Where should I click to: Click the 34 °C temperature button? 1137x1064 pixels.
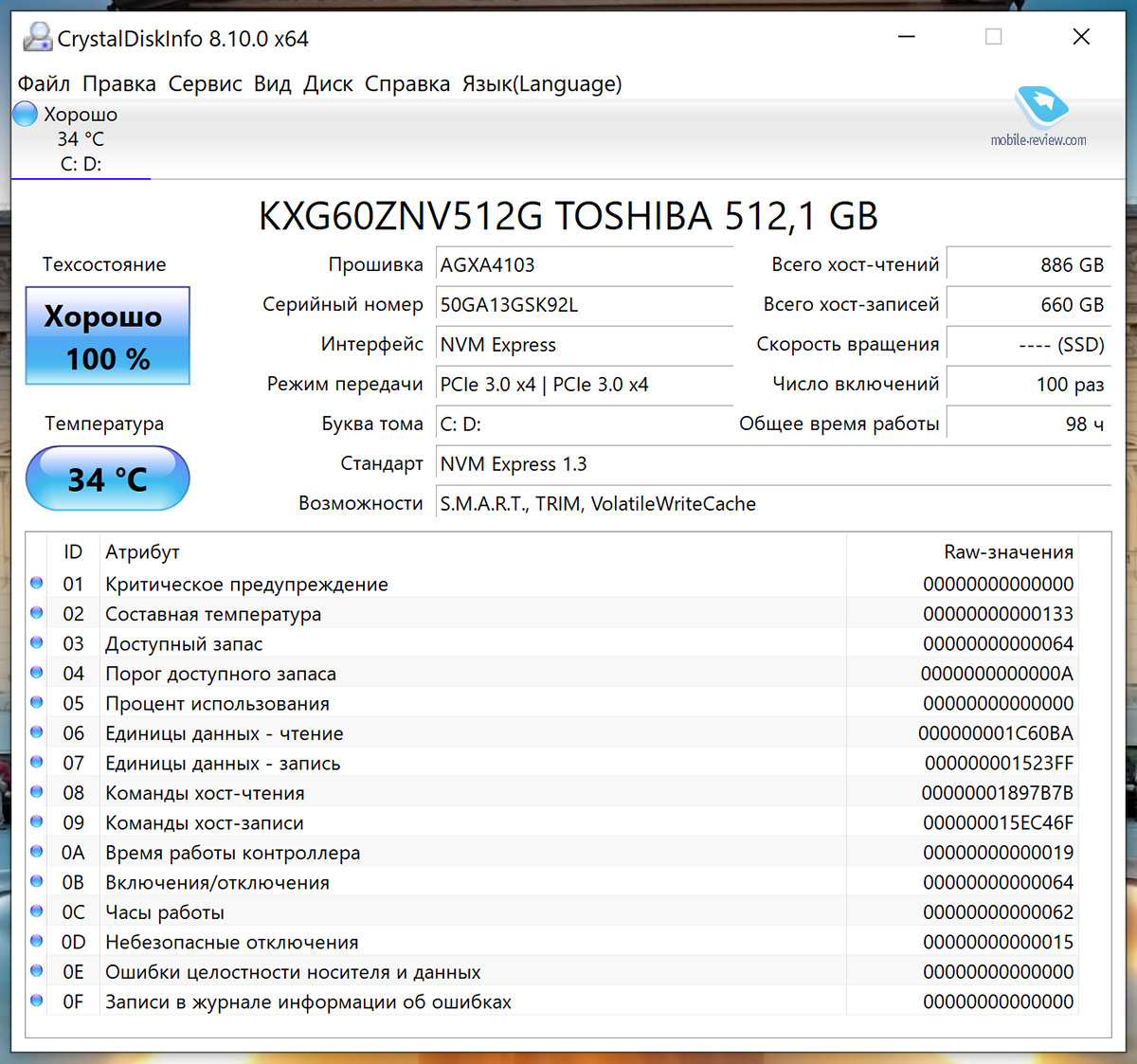(x=107, y=478)
